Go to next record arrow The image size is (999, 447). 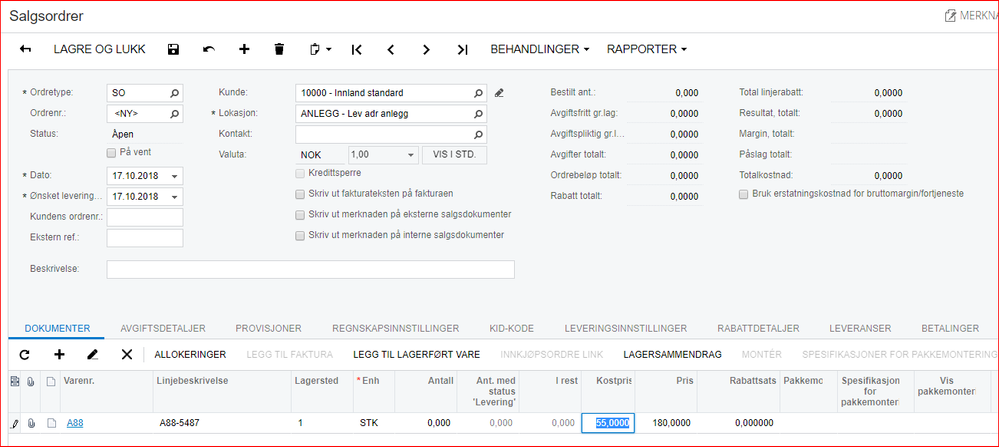coord(426,50)
